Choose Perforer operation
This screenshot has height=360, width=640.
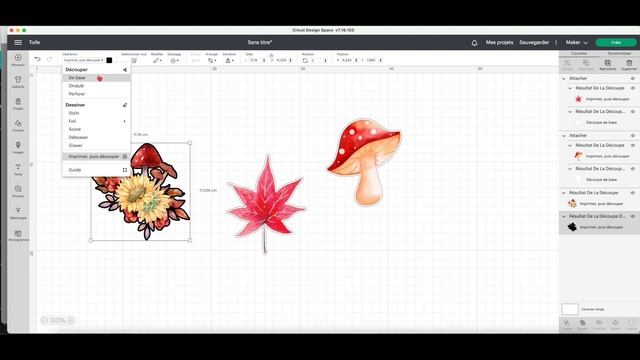tap(96, 94)
